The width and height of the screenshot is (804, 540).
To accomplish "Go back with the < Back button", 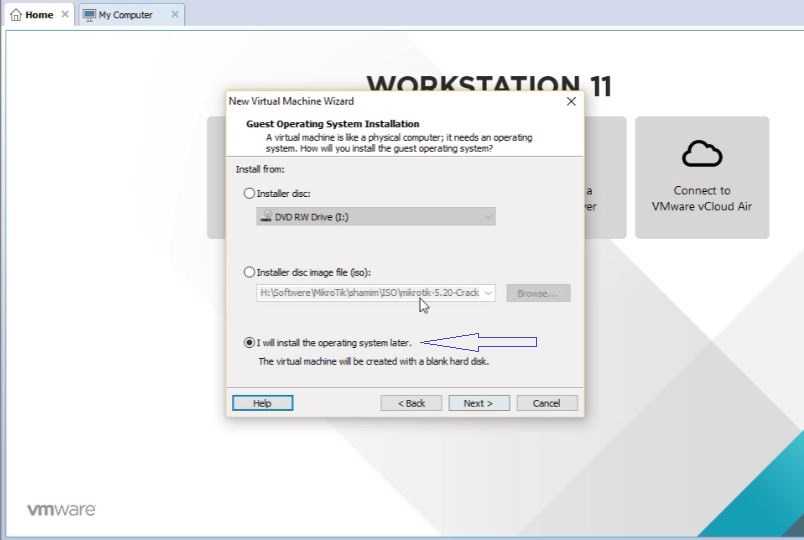I will click(411, 403).
